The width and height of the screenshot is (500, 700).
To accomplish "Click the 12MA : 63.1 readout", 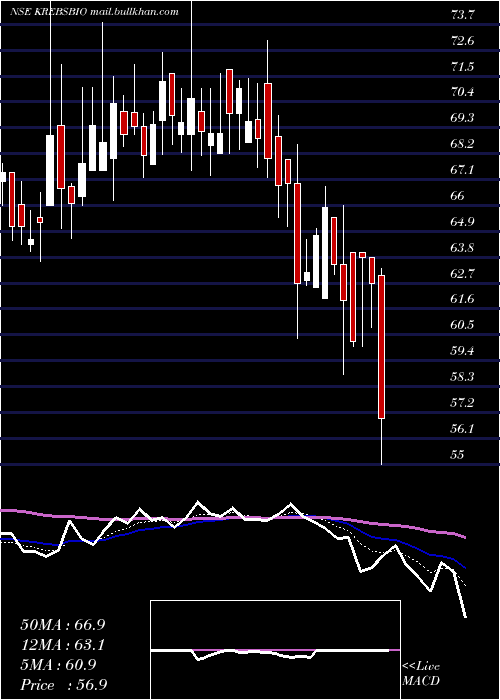I will [x=63, y=645].
